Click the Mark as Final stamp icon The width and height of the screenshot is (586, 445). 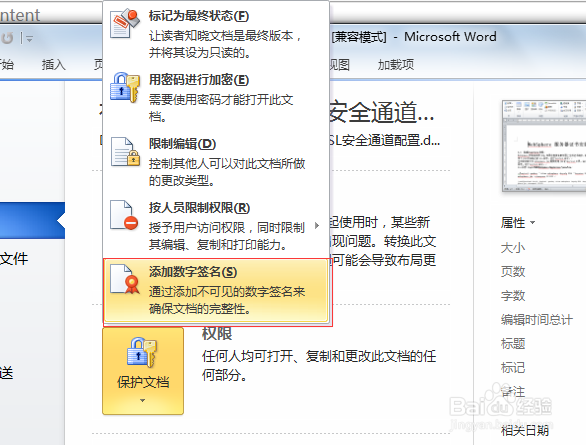pos(125,23)
